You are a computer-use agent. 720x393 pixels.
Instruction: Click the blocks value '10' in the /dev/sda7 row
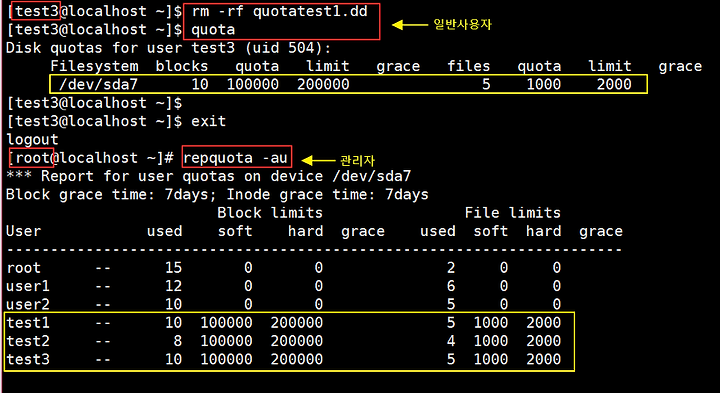200,84
